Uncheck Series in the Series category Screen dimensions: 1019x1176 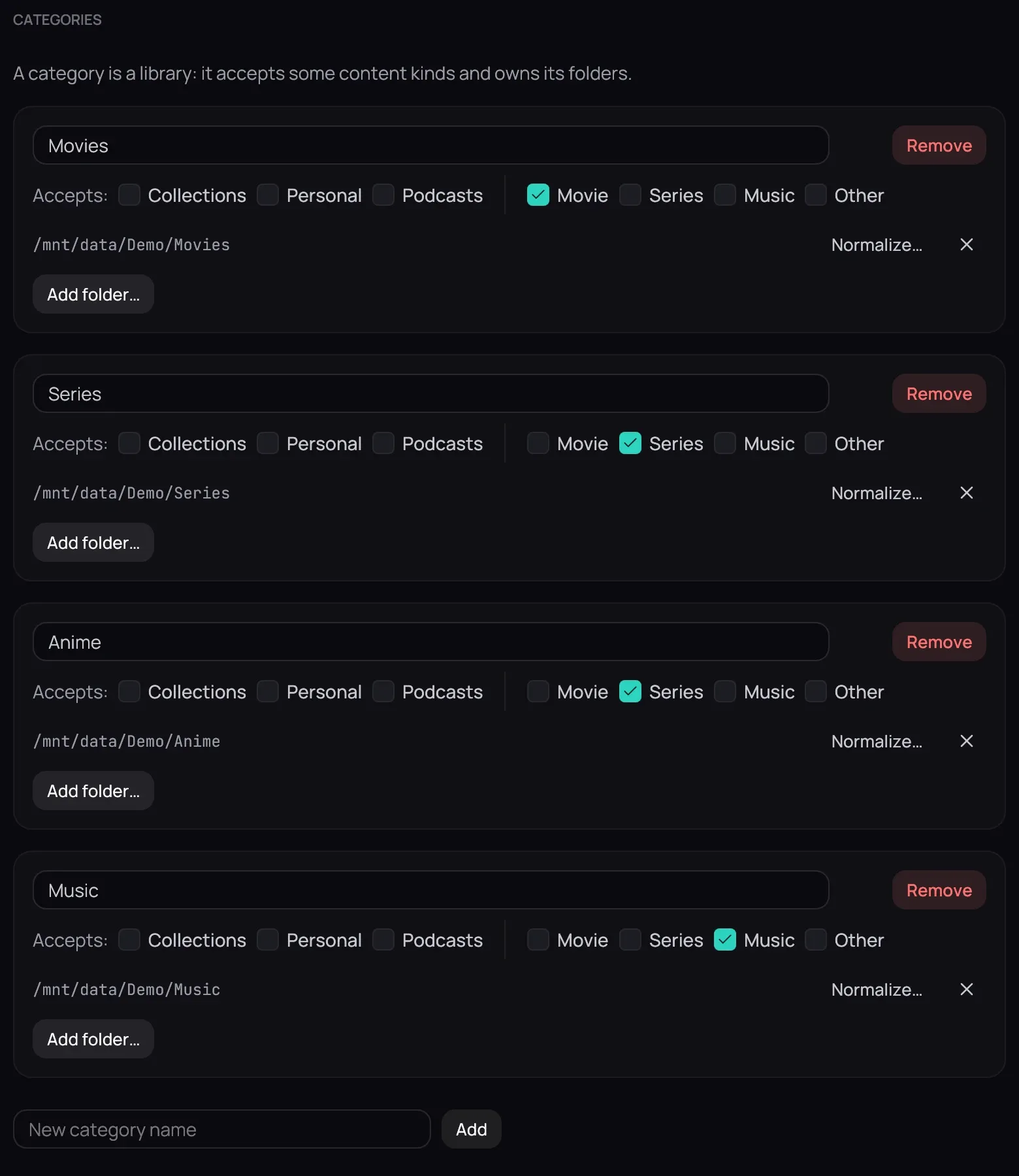pyautogui.click(x=630, y=443)
